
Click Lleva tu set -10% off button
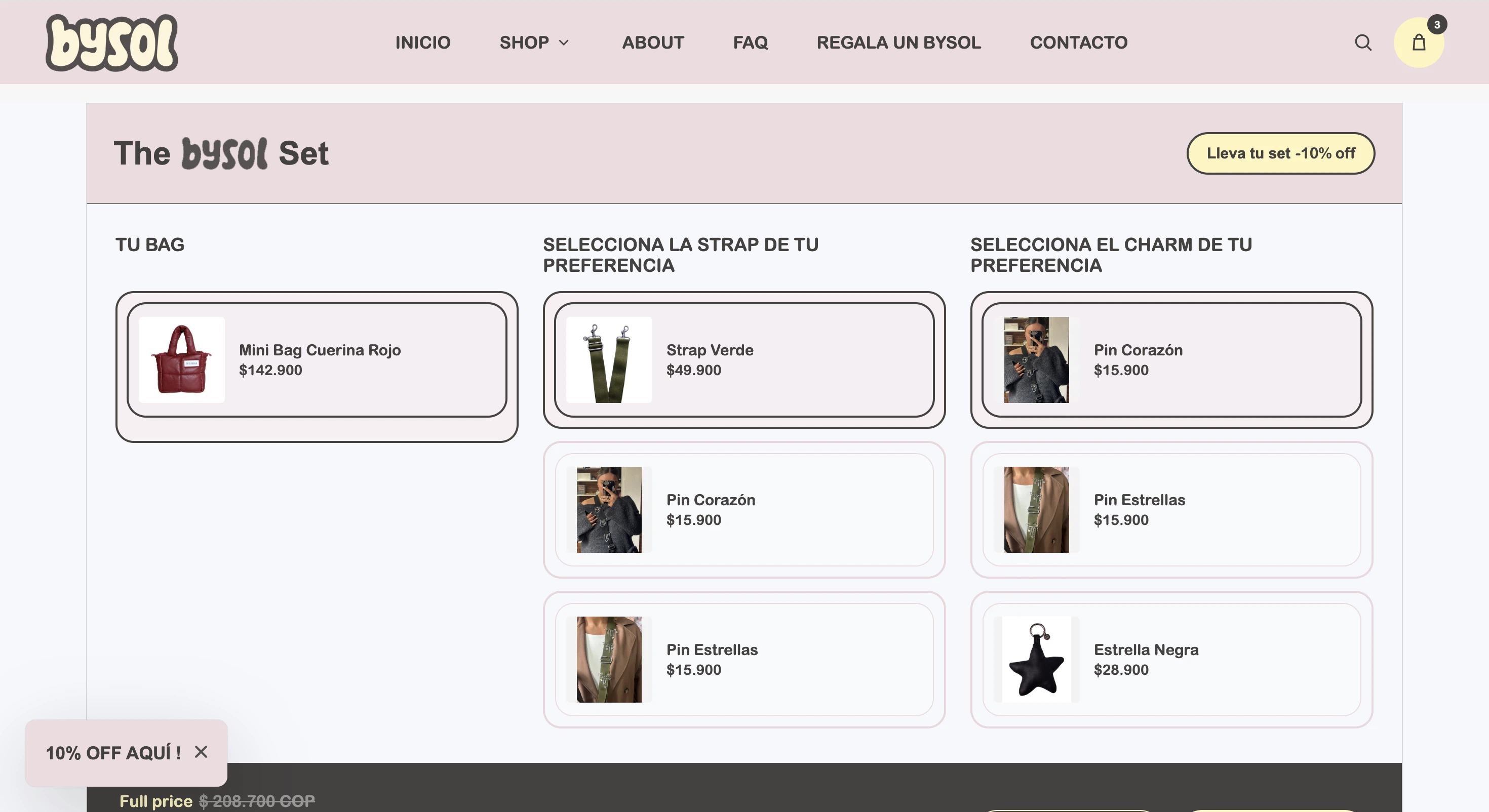(1280, 153)
